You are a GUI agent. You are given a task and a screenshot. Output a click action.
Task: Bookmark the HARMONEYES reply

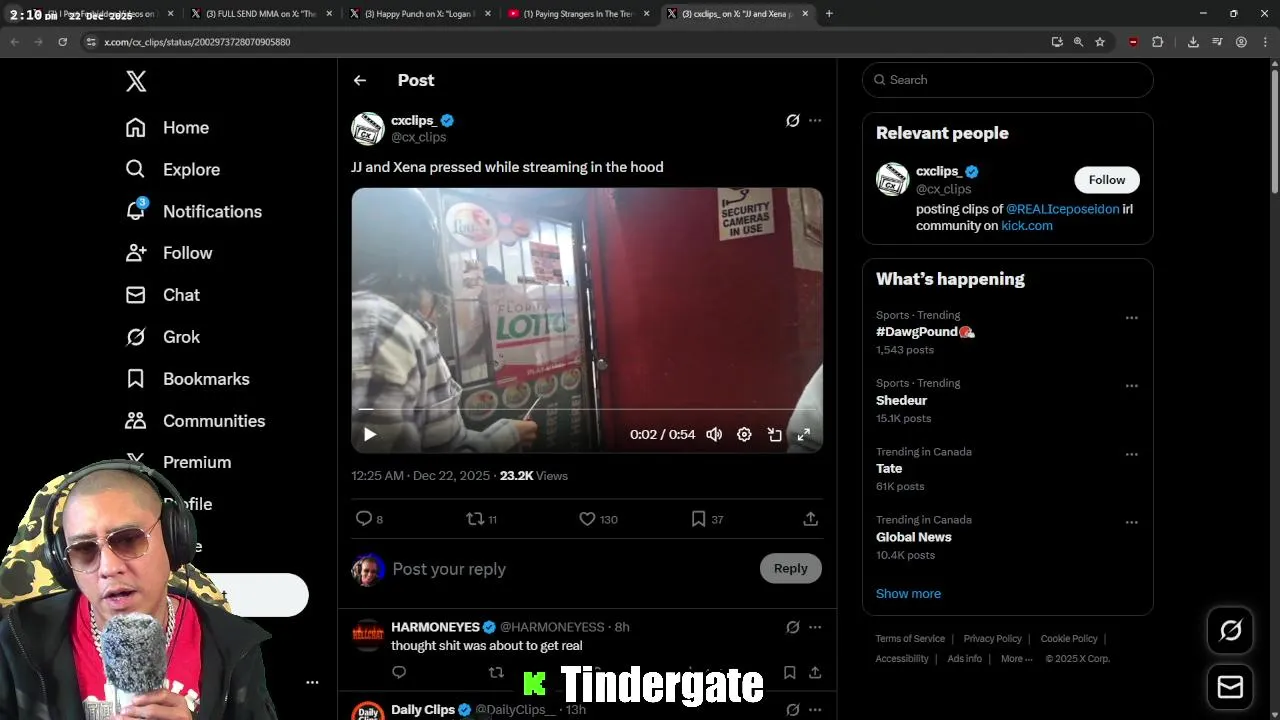pyautogui.click(x=789, y=673)
